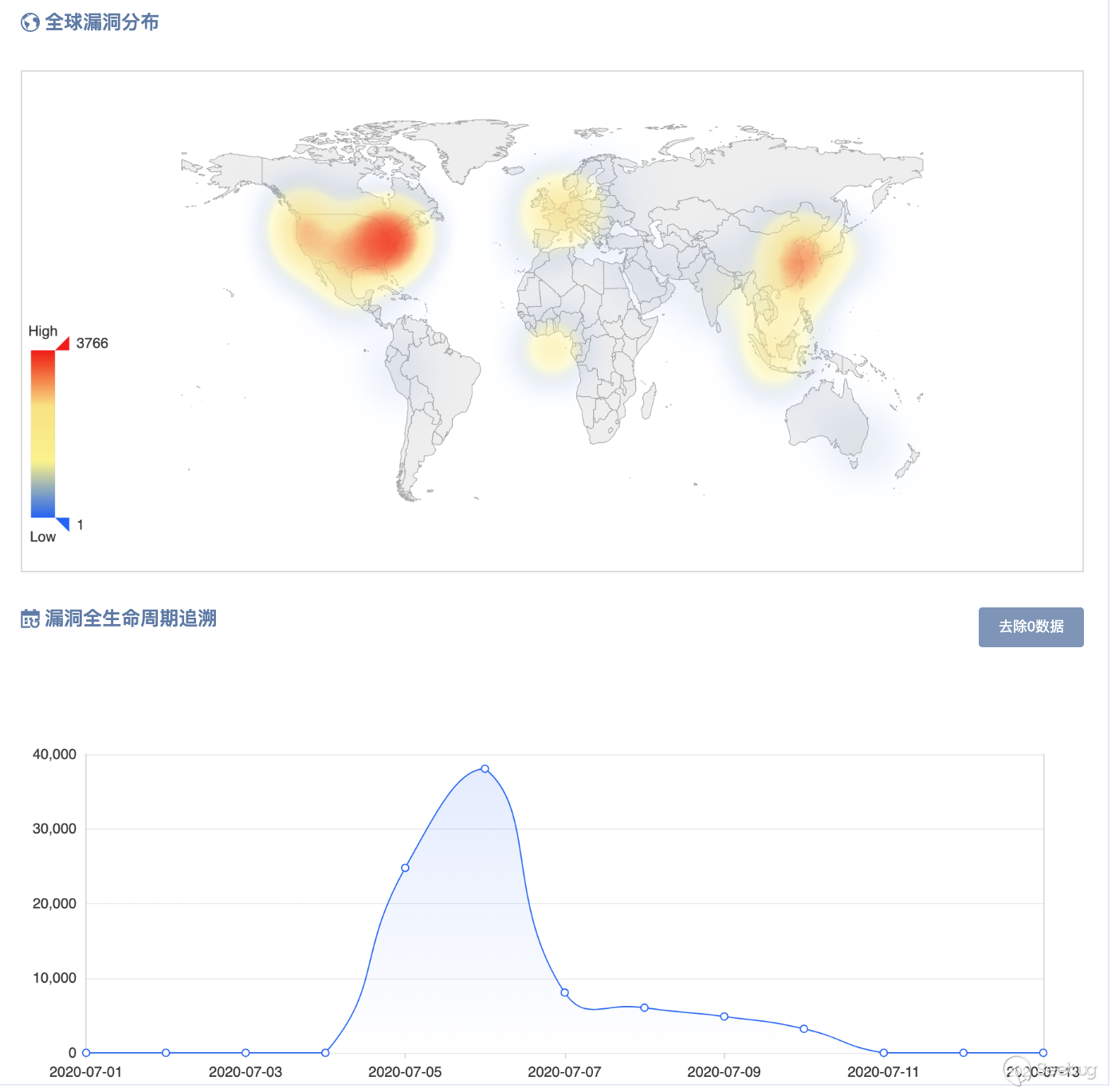Click the globe icon beside 全球漏洞分布
The height and width of the screenshot is (1092, 1119).
point(30,22)
